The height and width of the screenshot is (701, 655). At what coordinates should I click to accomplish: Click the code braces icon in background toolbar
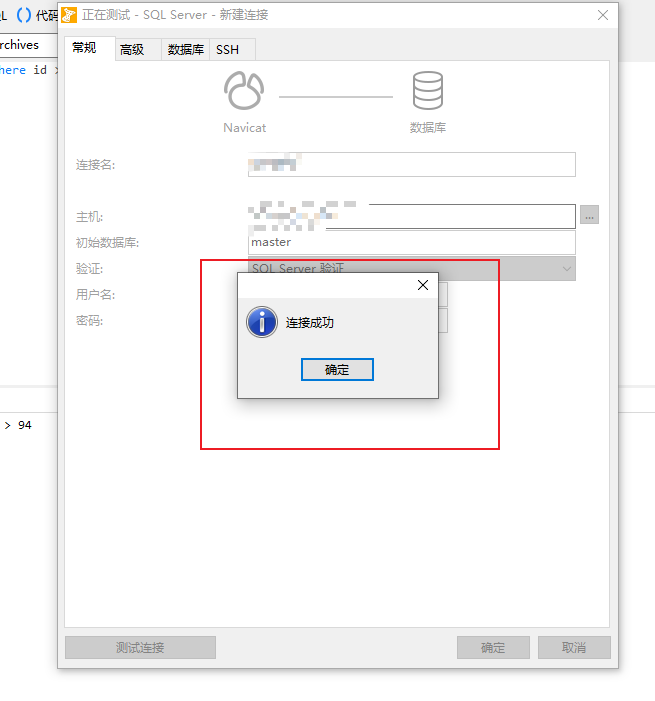pos(24,15)
